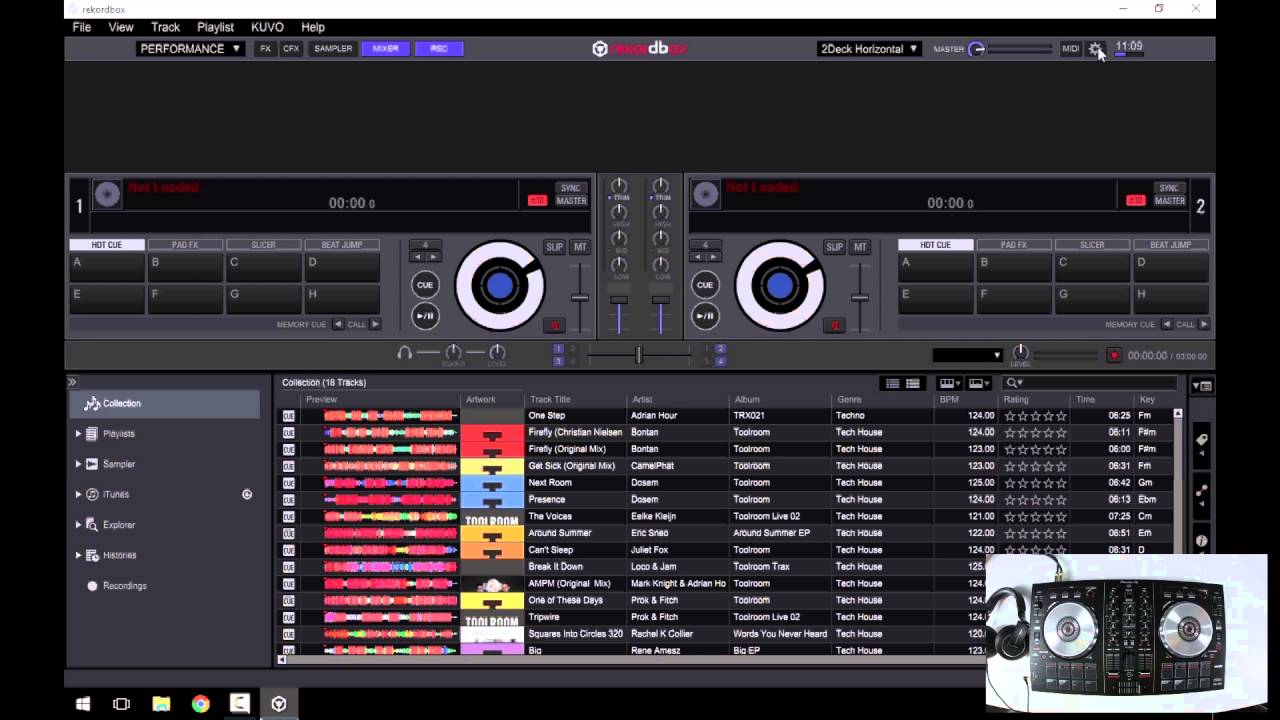Jump to previous memory cue on deck 1
The image size is (1280, 720).
[338, 324]
